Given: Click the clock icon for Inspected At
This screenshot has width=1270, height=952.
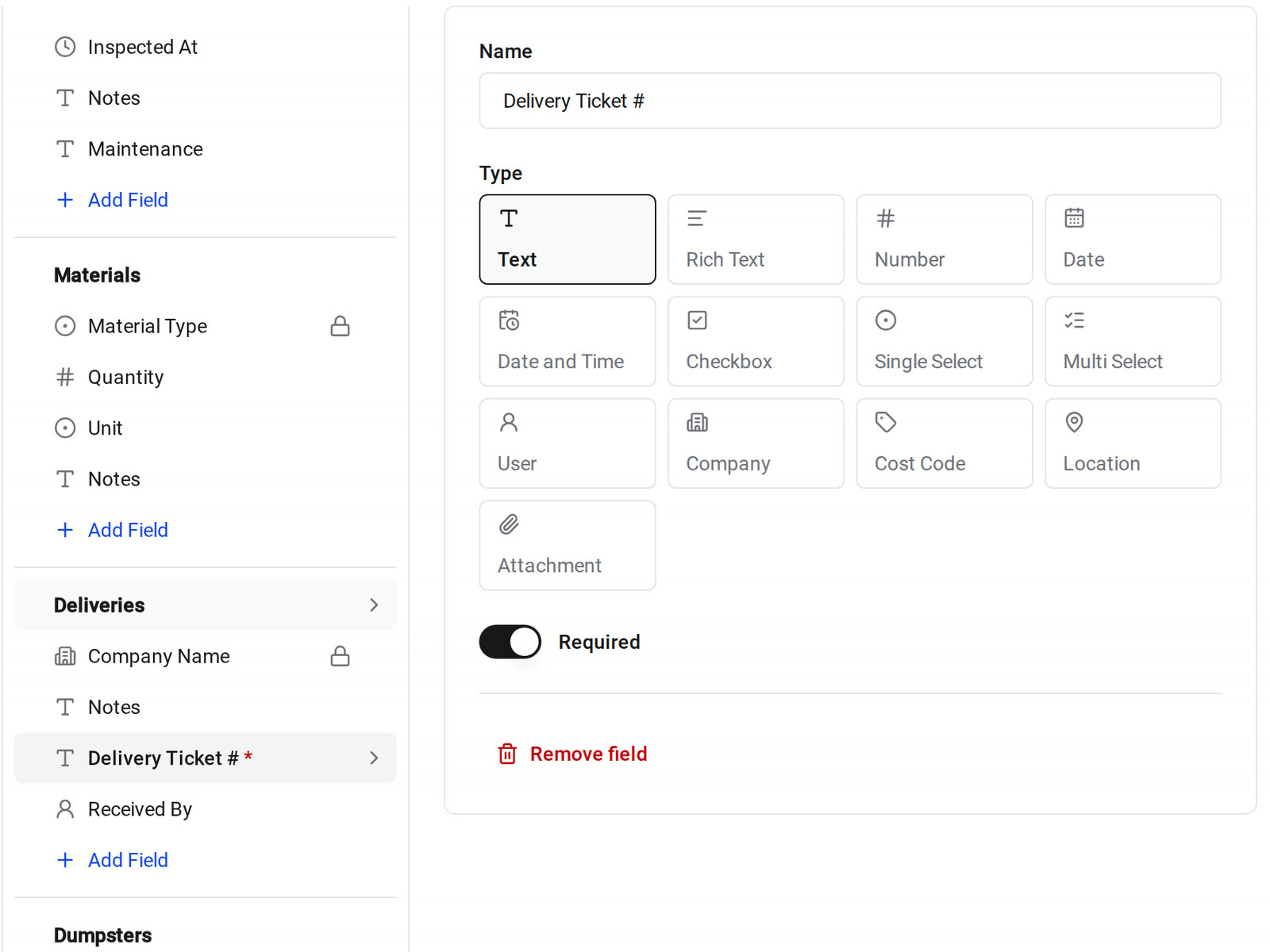Looking at the screenshot, I should [65, 47].
